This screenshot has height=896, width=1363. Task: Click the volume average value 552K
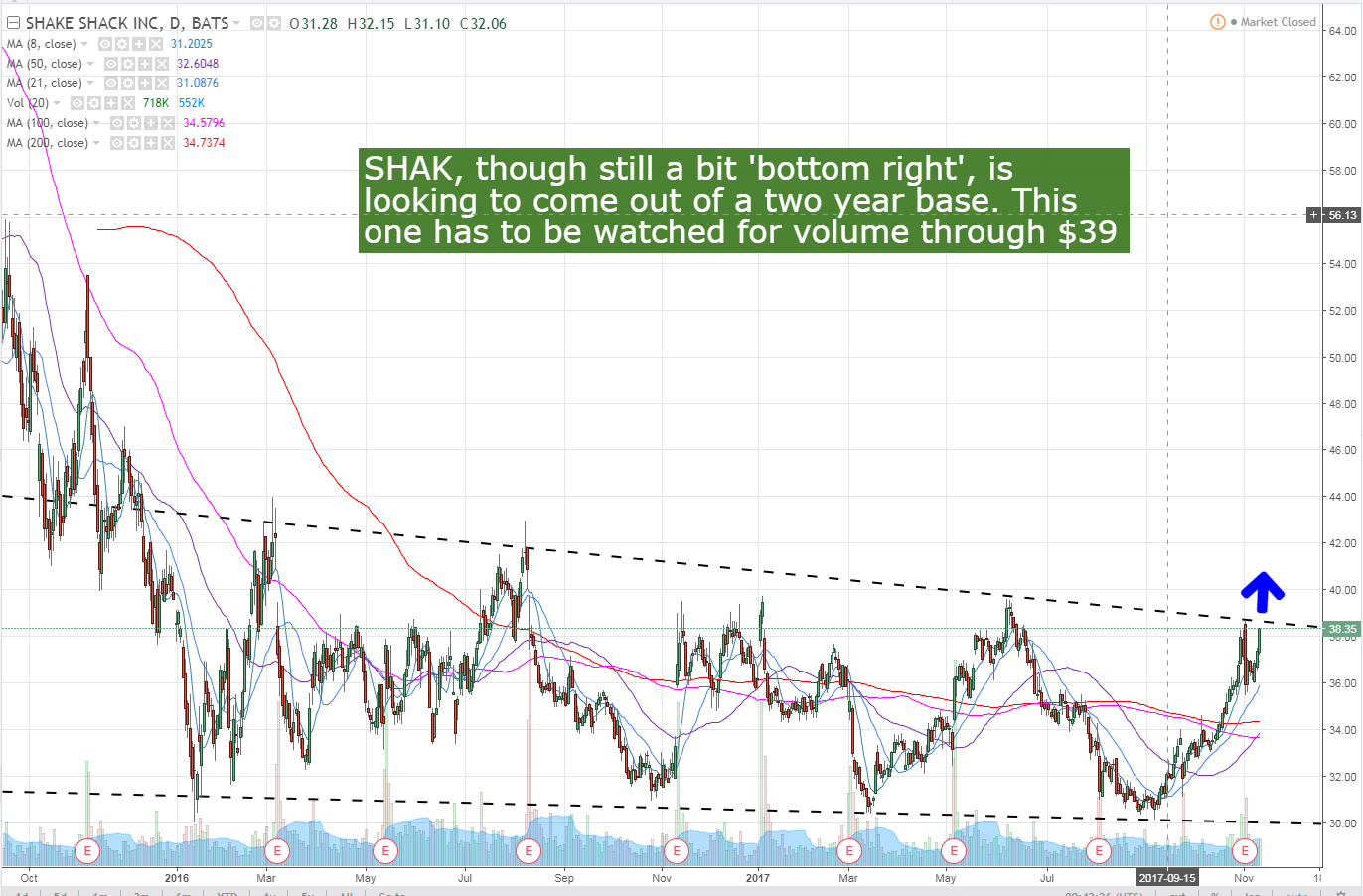click(192, 103)
